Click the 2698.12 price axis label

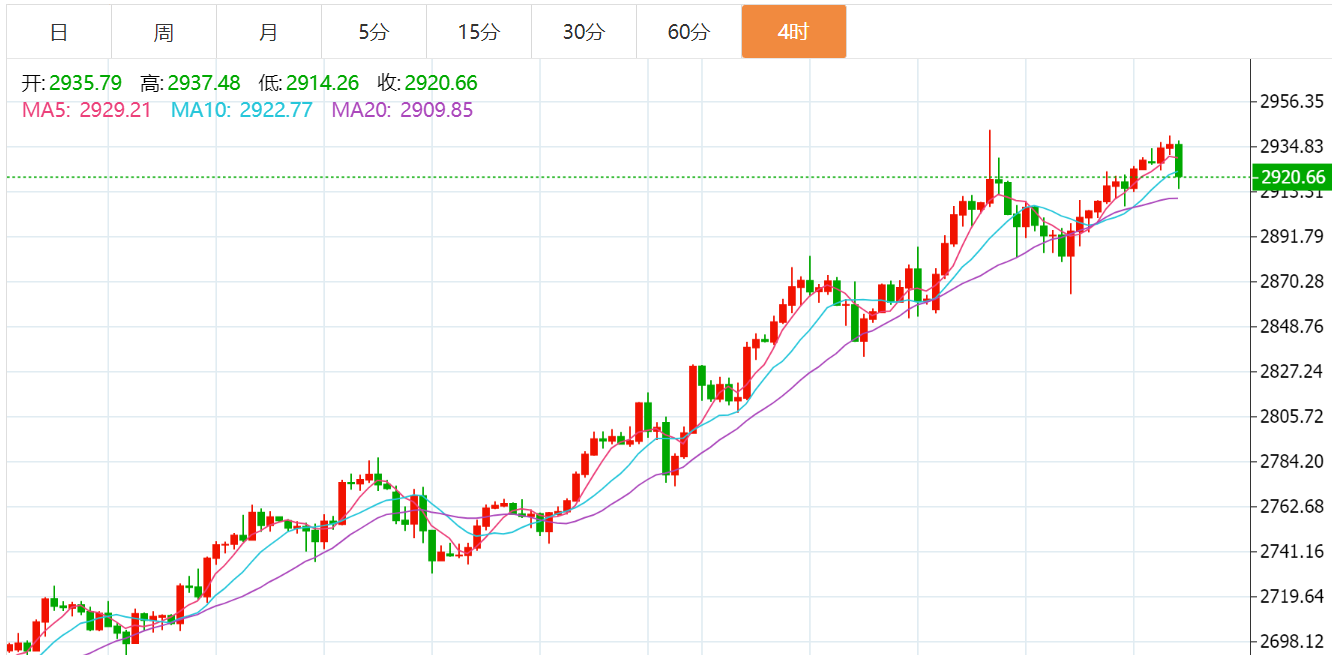coord(1293,642)
